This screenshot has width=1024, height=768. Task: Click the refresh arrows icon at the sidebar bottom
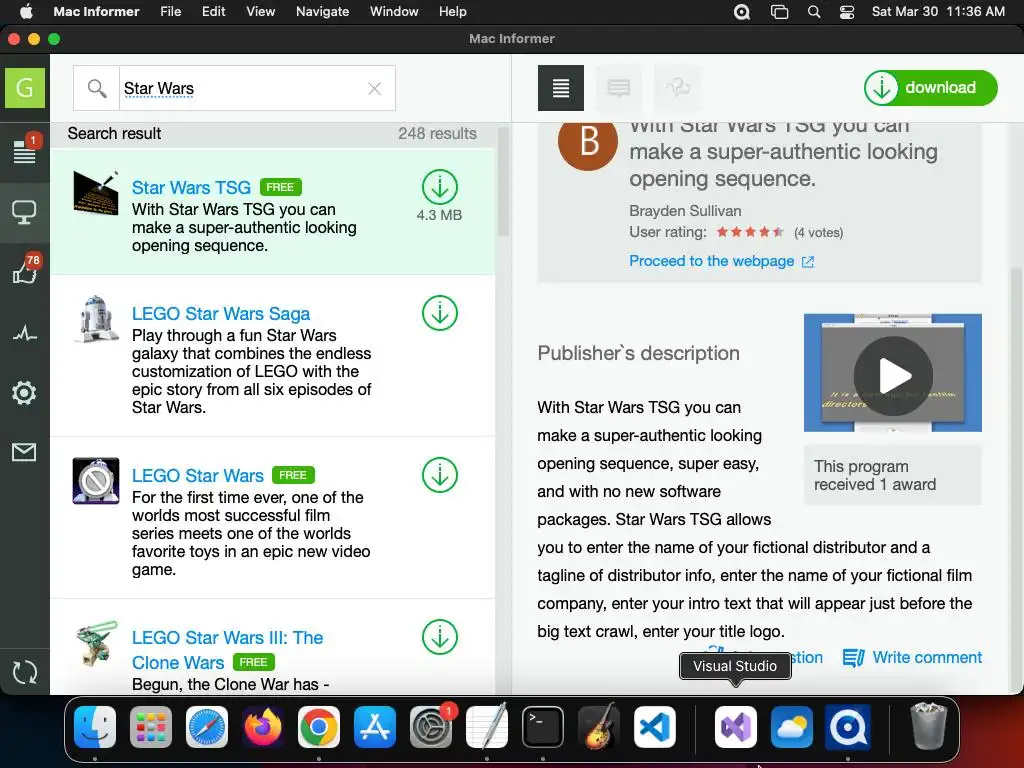[25, 672]
